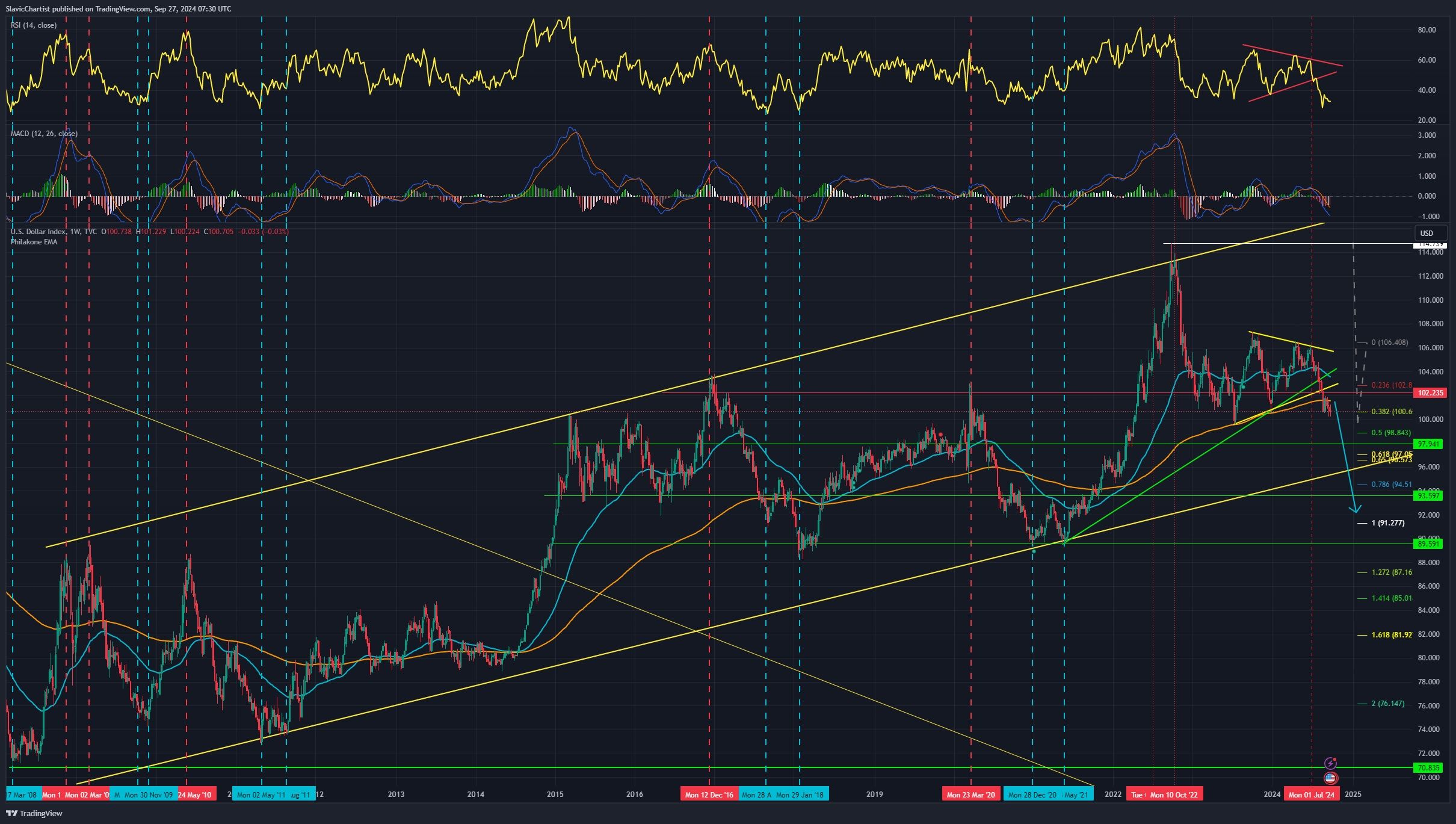
Task: Click the Fibonacci 0.236 level label
Action: coord(1392,385)
